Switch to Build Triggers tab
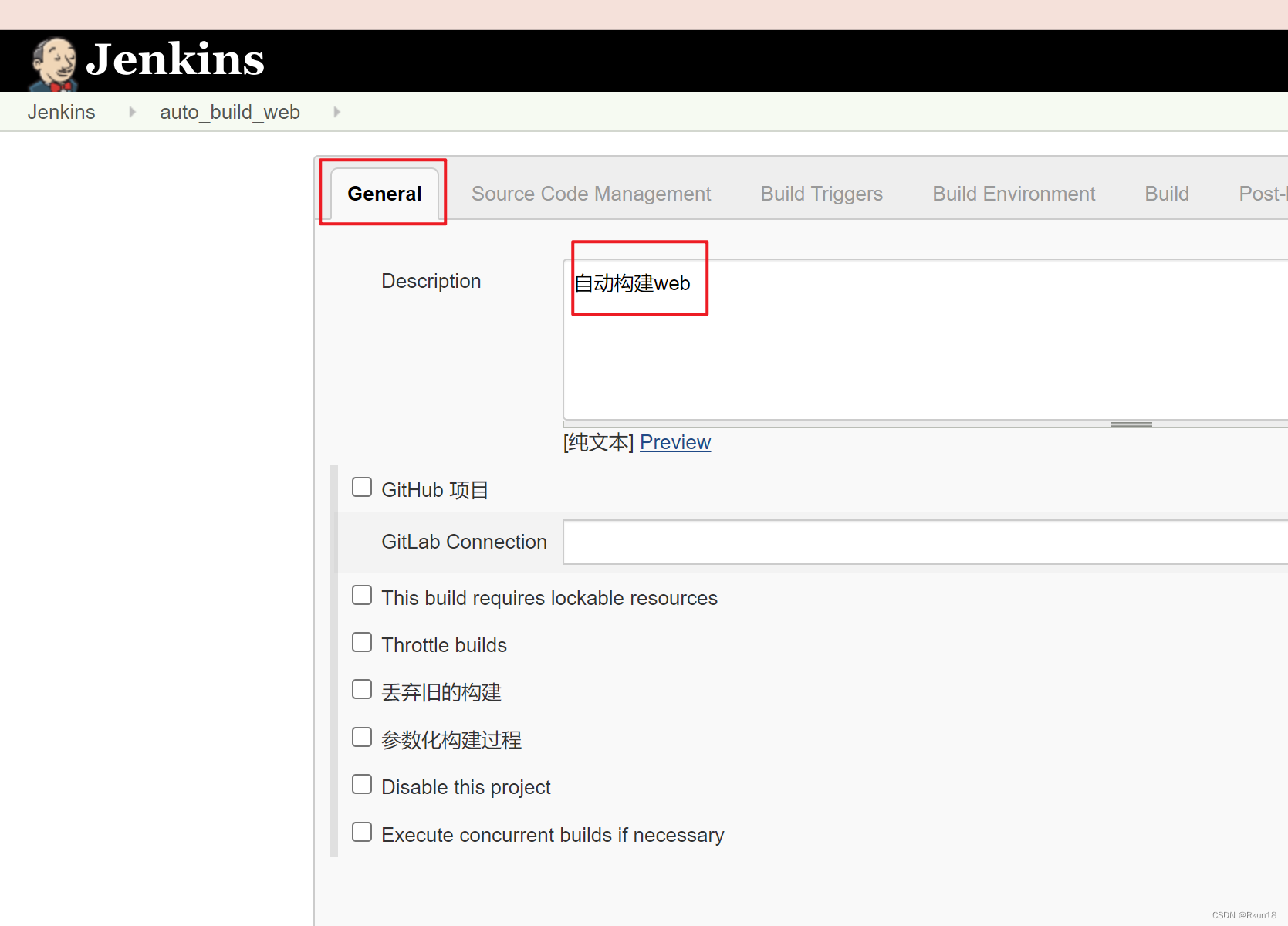Image resolution: width=1288 pixels, height=926 pixels. click(821, 194)
